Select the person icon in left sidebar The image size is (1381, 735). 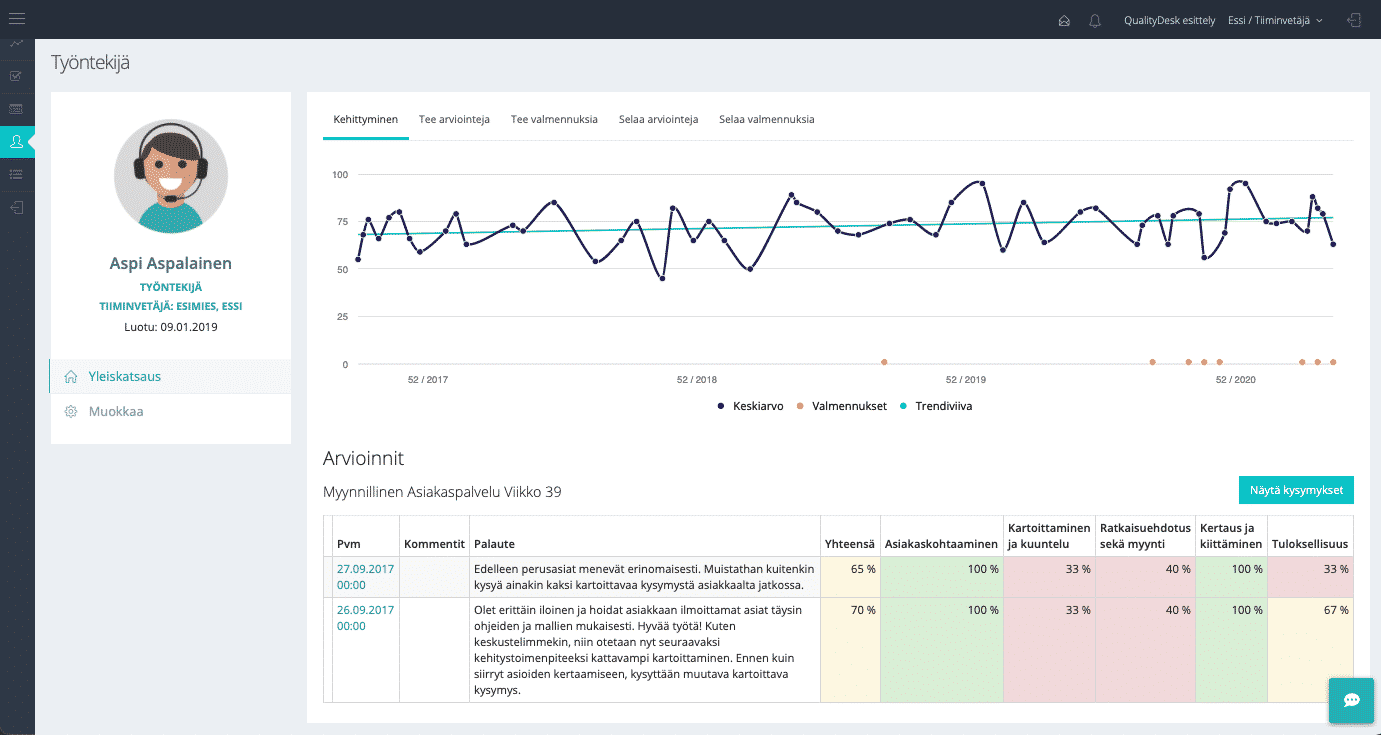[16, 142]
